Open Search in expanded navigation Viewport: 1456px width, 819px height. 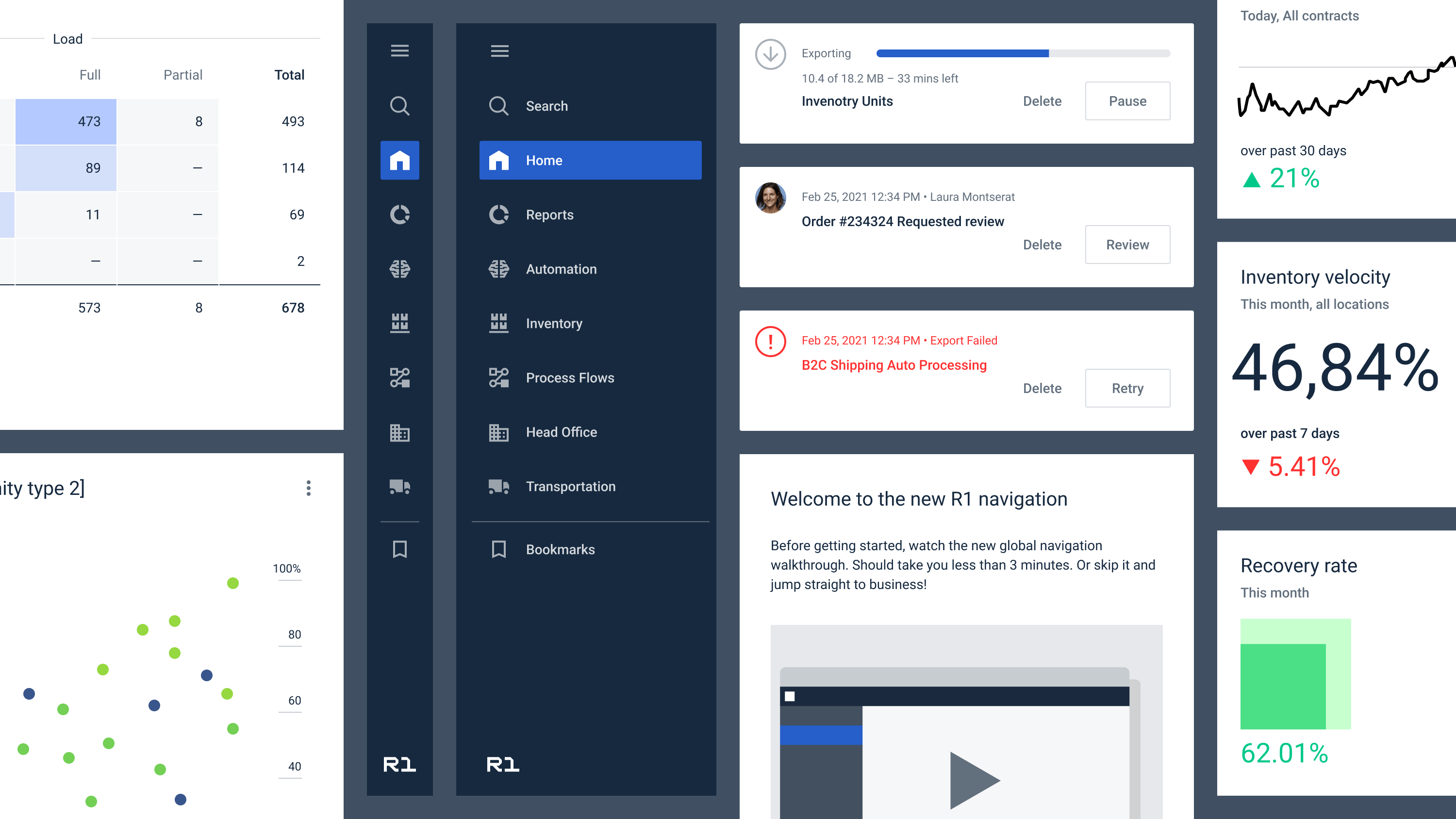point(590,106)
